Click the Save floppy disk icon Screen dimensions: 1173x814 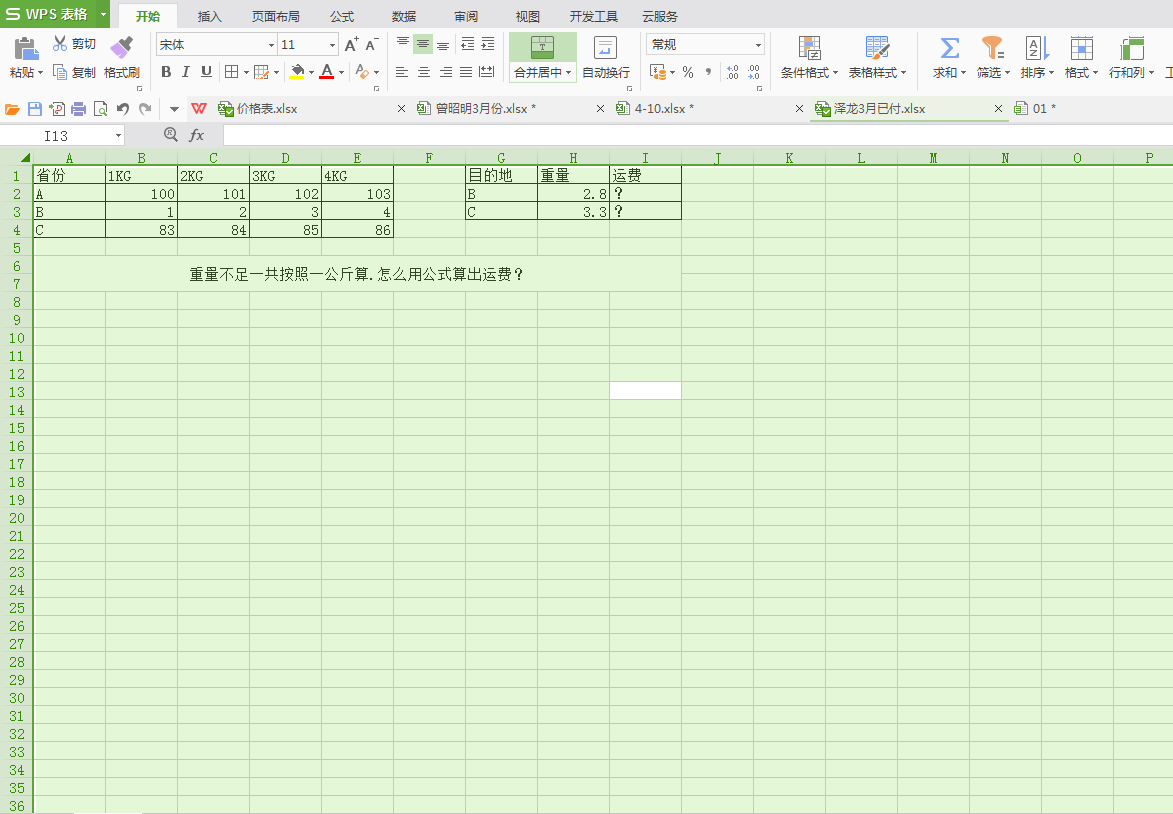[x=35, y=109]
